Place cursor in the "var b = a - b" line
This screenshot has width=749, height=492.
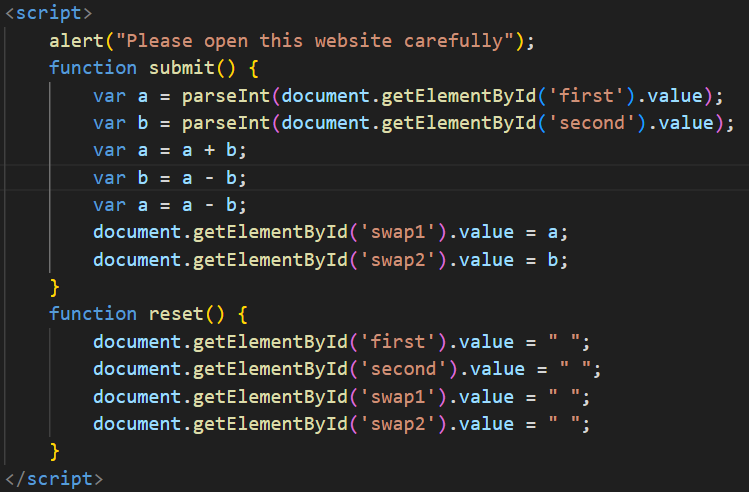[x=169, y=177]
